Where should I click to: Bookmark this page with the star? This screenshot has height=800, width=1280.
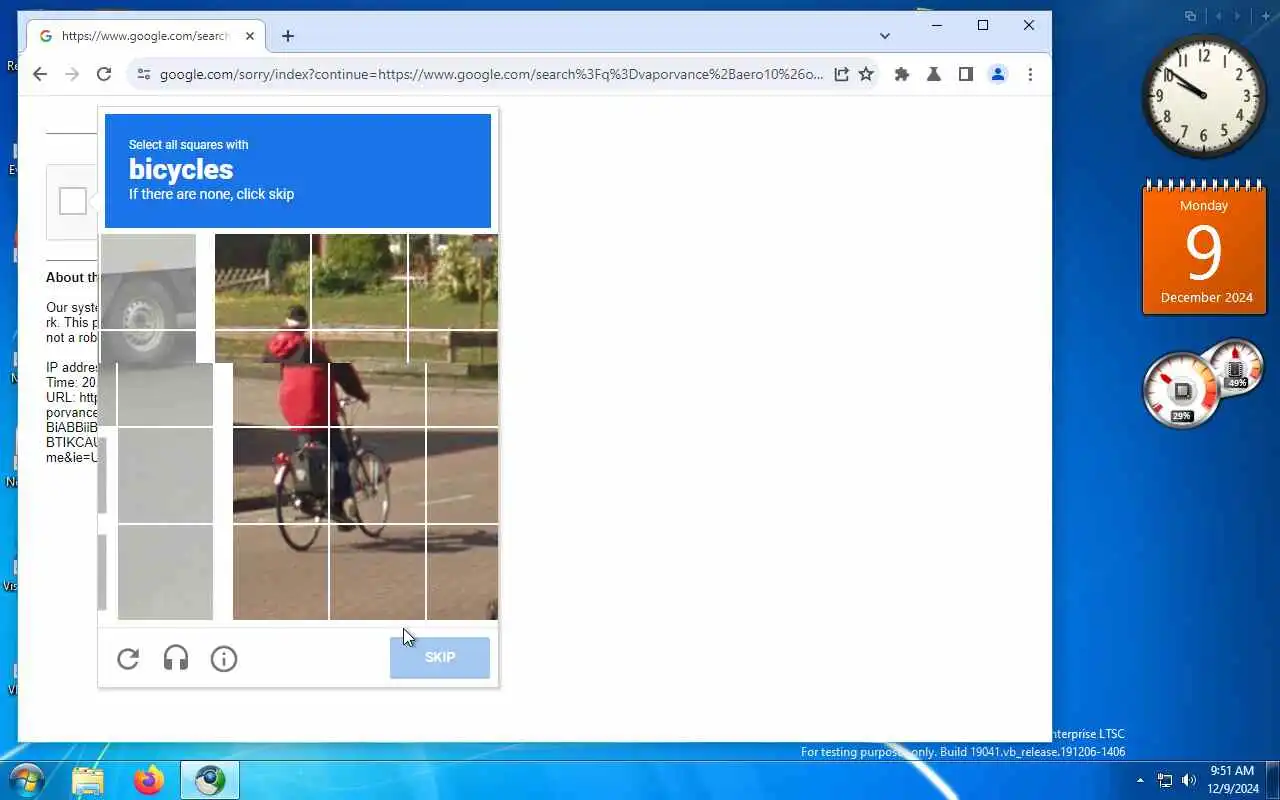pos(866,74)
